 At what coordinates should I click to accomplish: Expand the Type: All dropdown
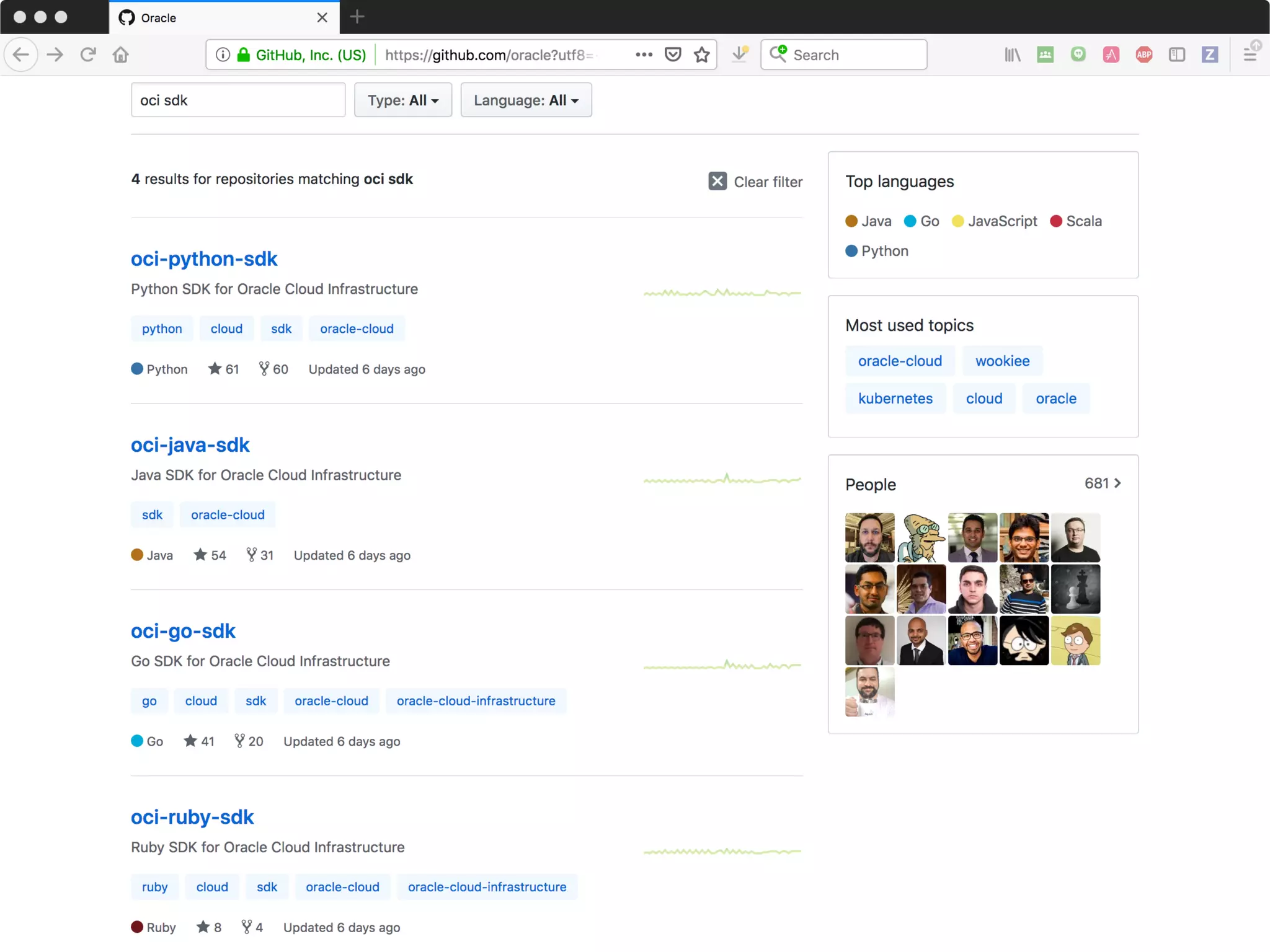[x=402, y=100]
